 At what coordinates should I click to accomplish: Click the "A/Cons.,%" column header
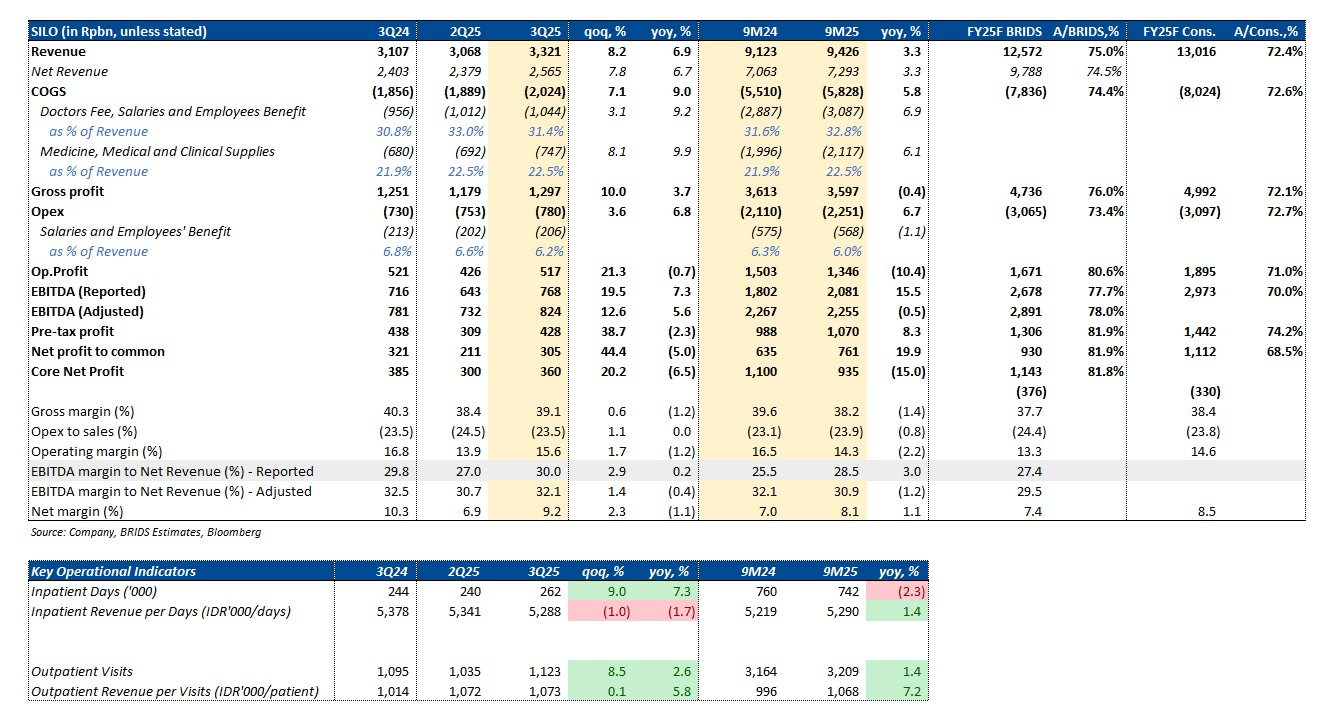click(1268, 31)
